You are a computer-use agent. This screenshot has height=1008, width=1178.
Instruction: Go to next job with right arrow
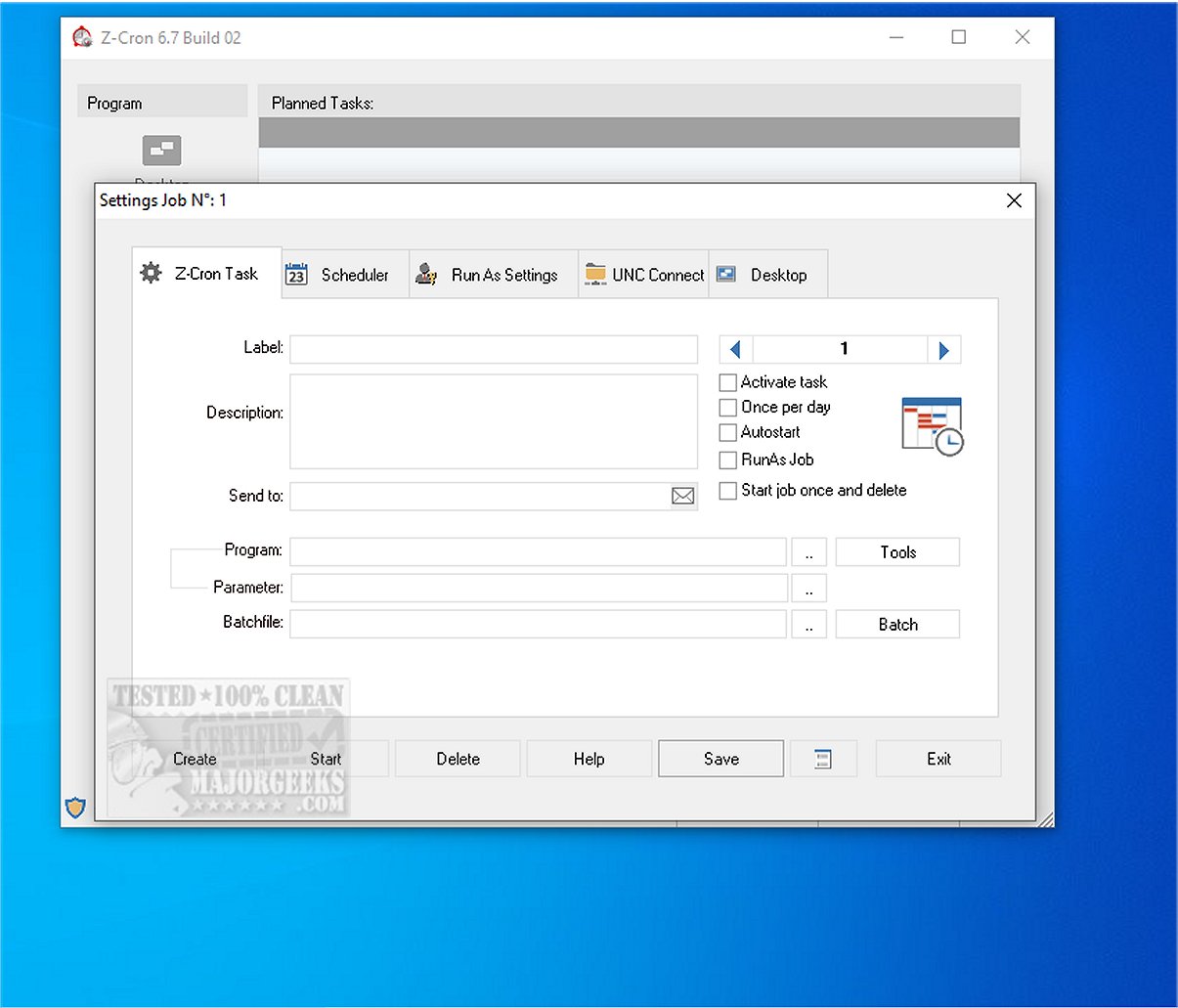tap(943, 350)
